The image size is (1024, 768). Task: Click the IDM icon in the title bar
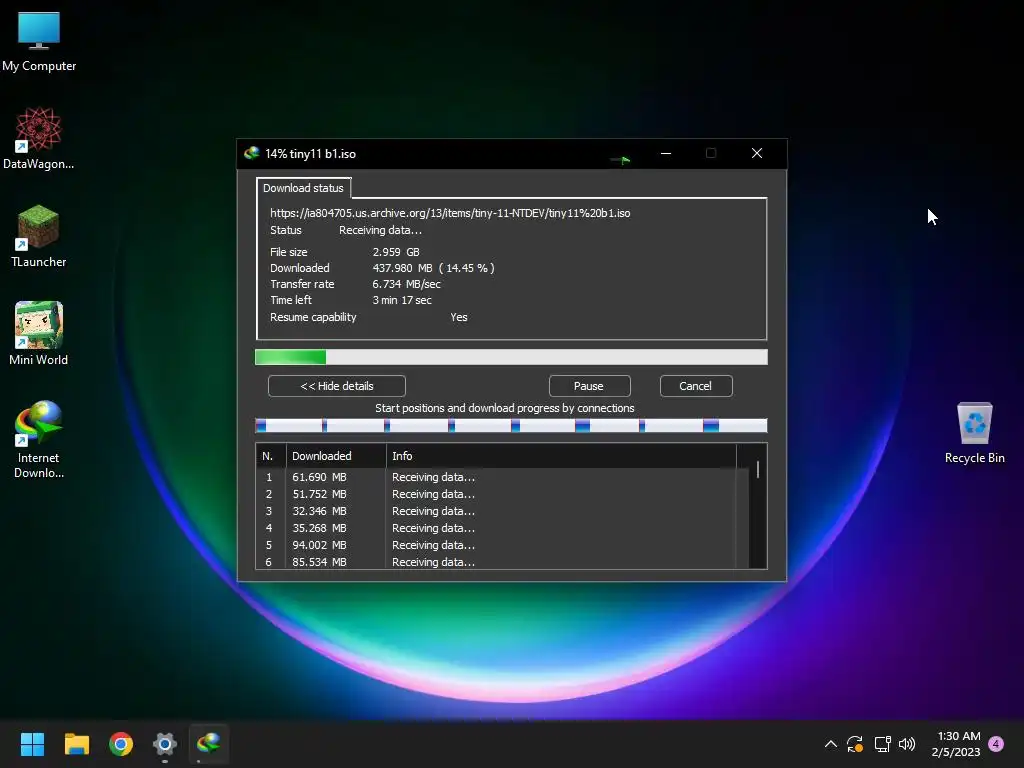(x=251, y=153)
